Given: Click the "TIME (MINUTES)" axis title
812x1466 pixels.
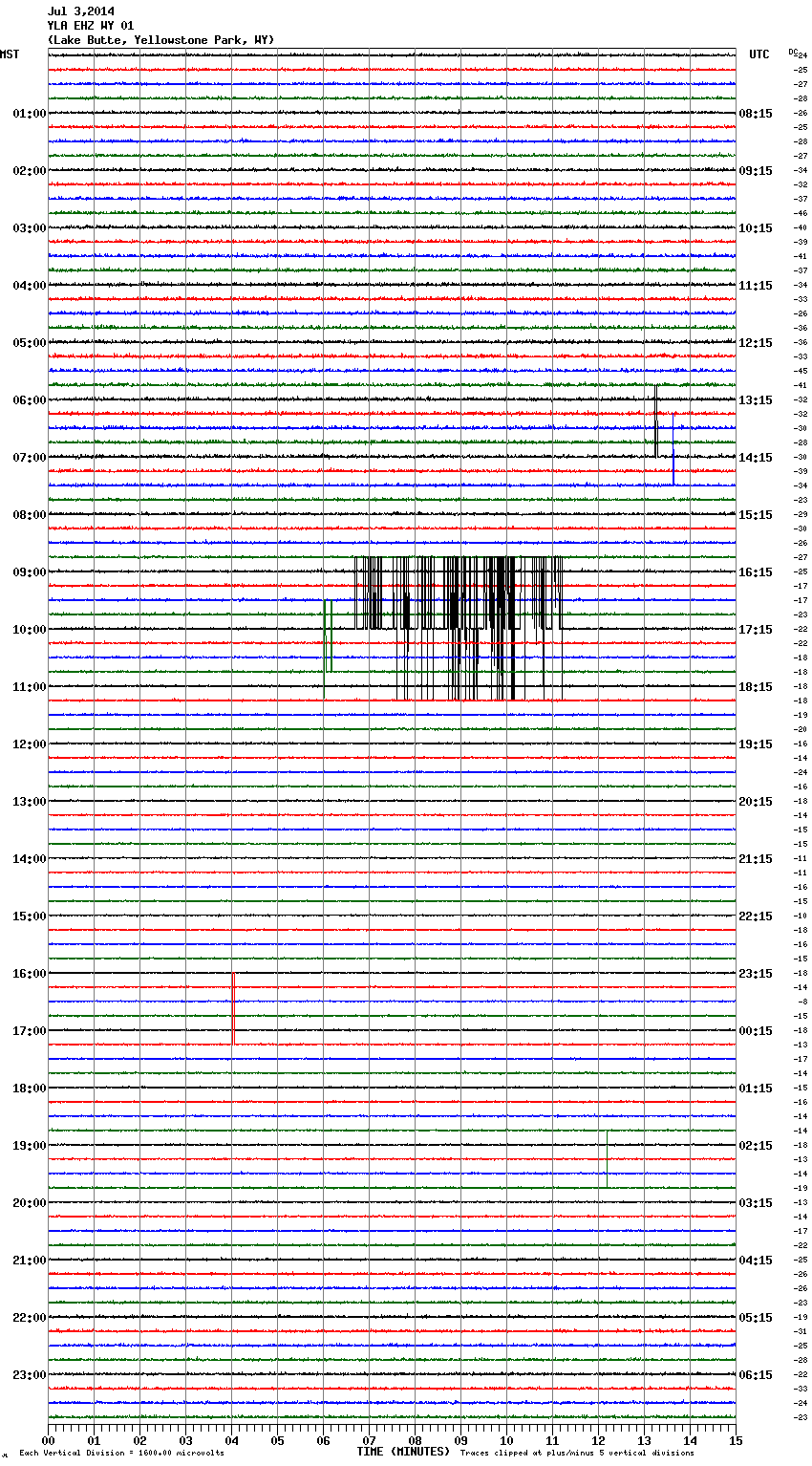Looking at the screenshot, I should click(x=403, y=1452).
